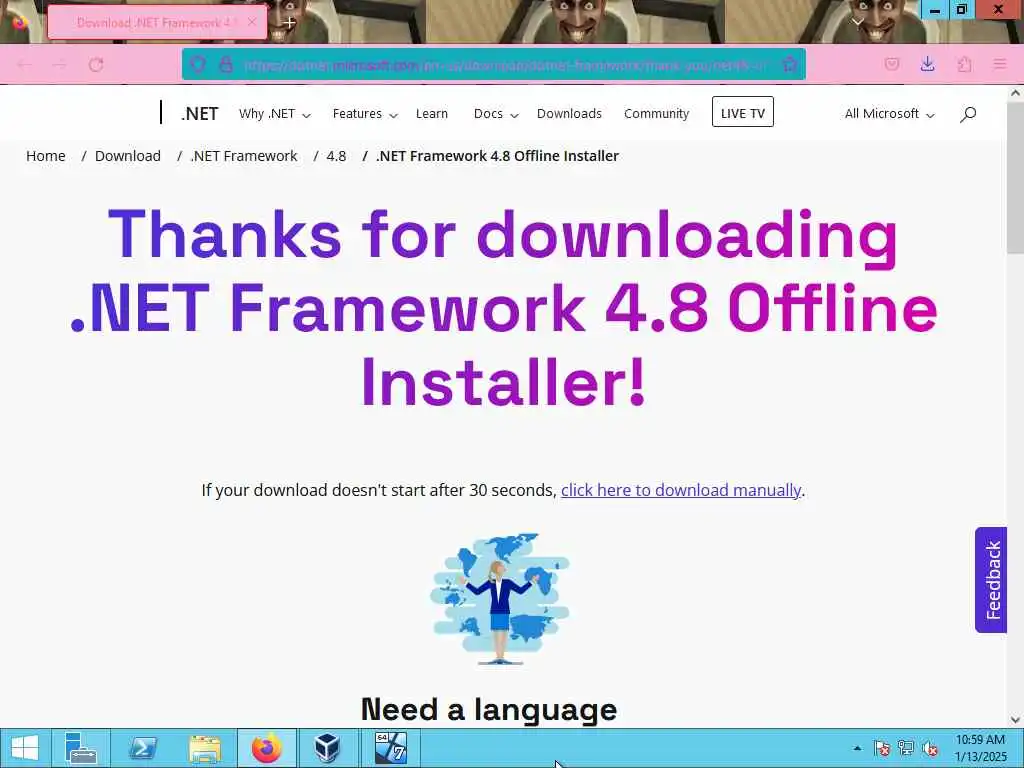This screenshot has width=1024, height=768.
Task: Reload the current page
Action: (x=96, y=65)
